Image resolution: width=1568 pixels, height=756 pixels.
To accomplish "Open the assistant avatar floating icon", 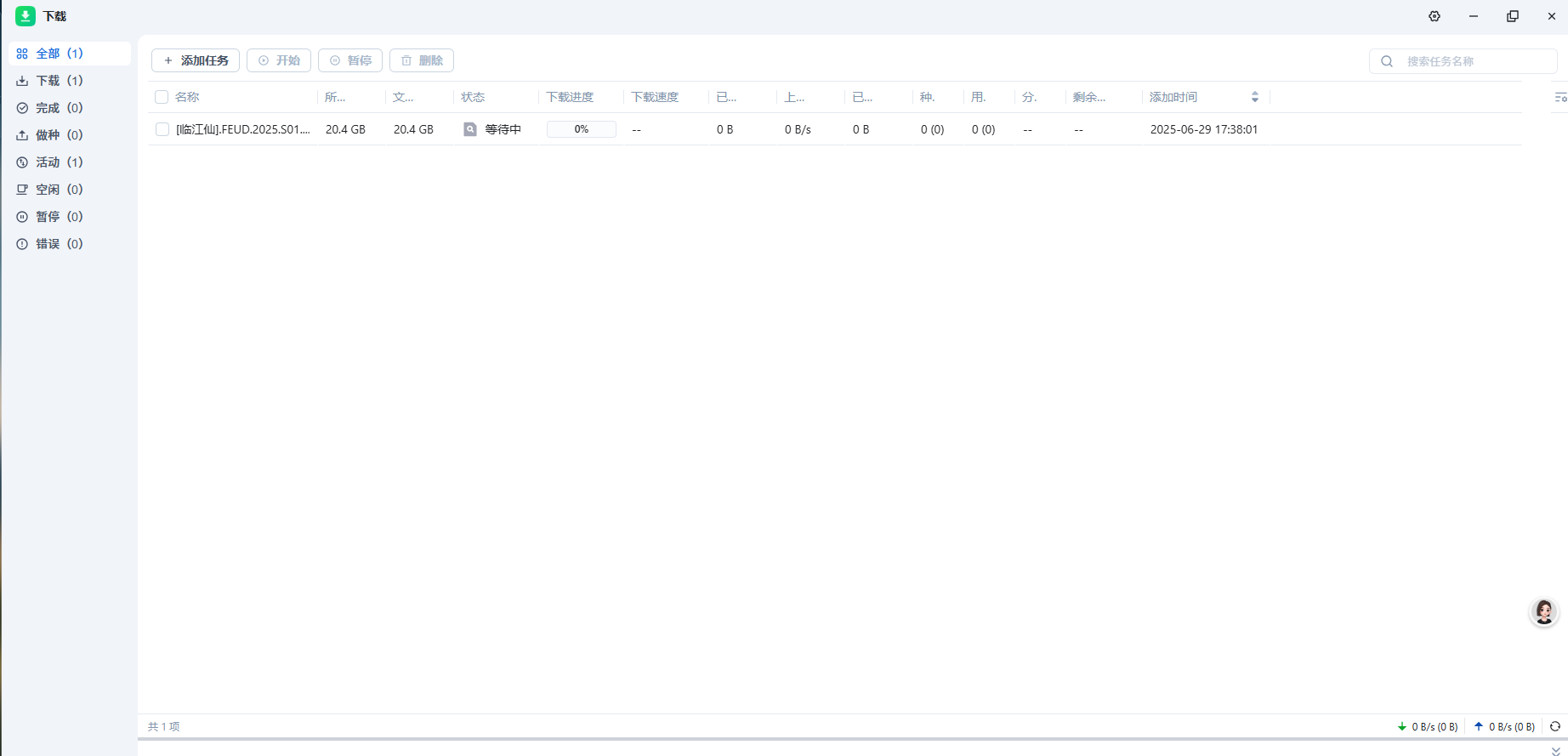I will [1544, 611].
